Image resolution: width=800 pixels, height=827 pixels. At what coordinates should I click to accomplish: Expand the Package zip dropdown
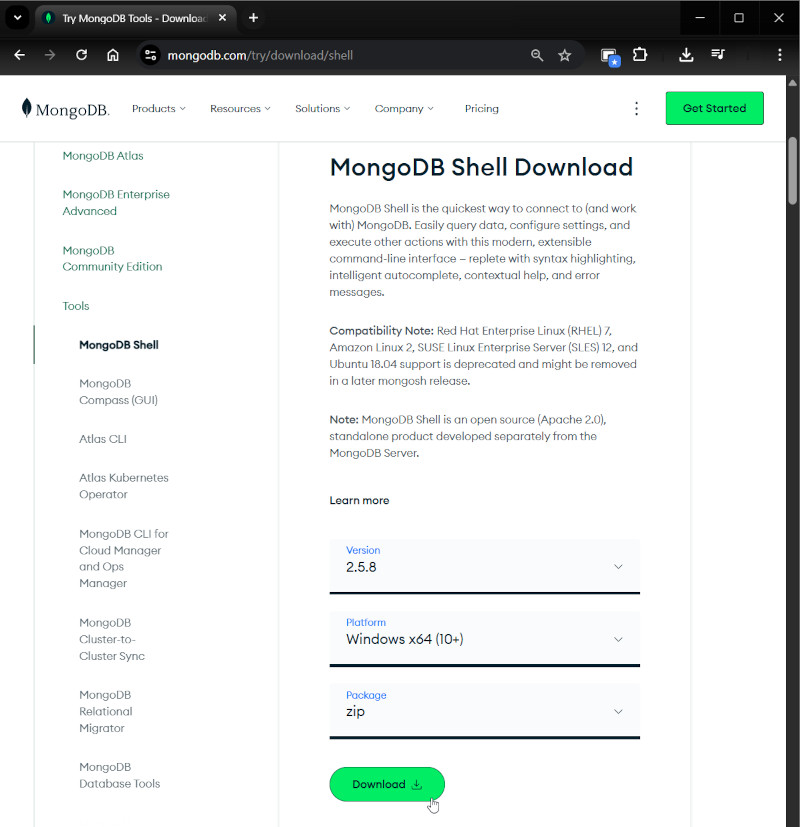click(484, 711)
